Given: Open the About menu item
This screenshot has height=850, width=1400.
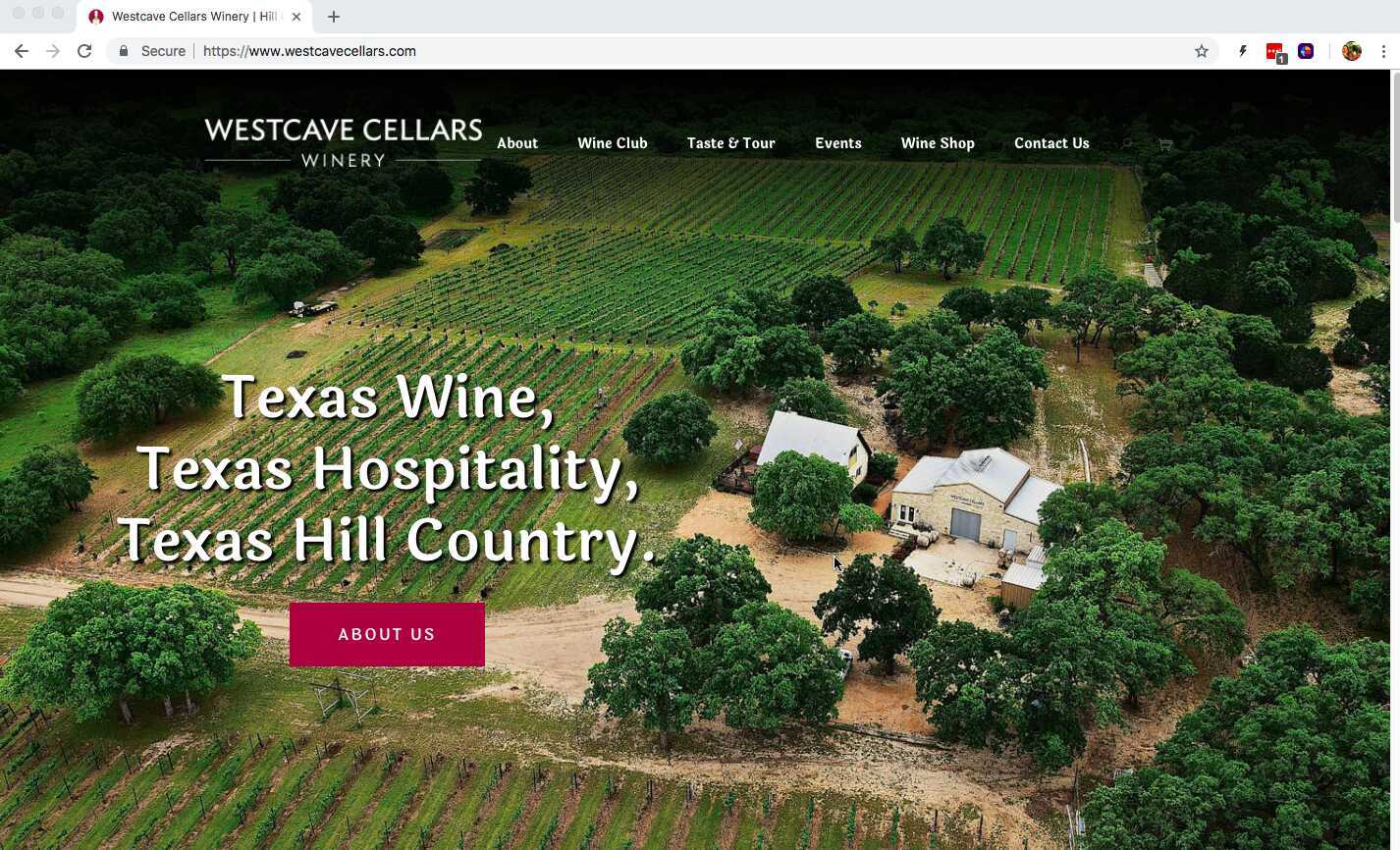Looking at the screenshot, I should (x=517, y=143).
